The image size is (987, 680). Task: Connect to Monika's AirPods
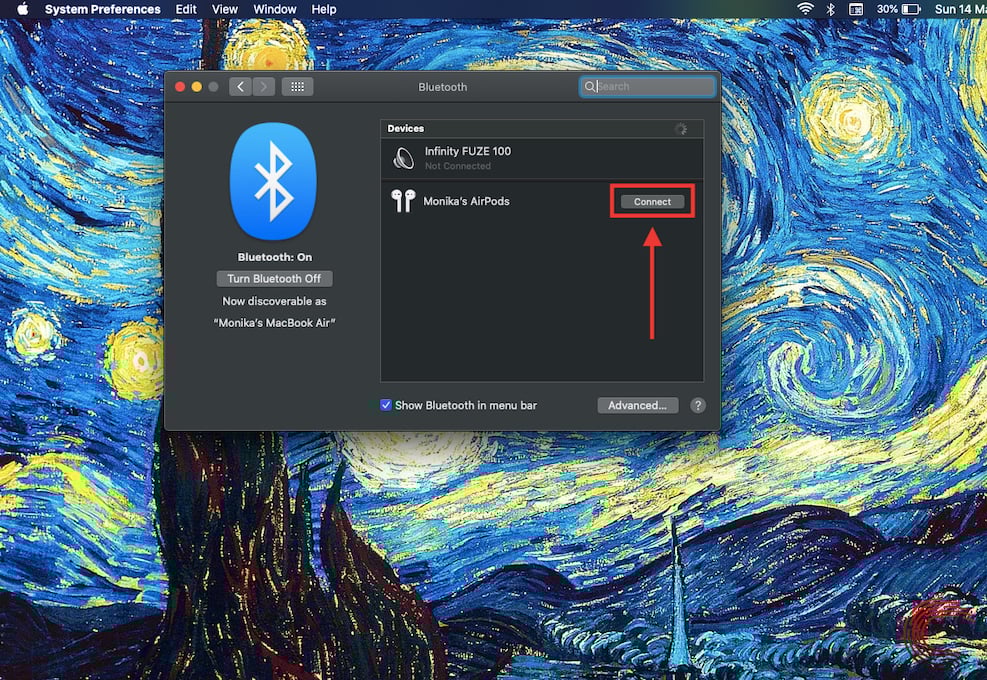click(x=652, y=201)
